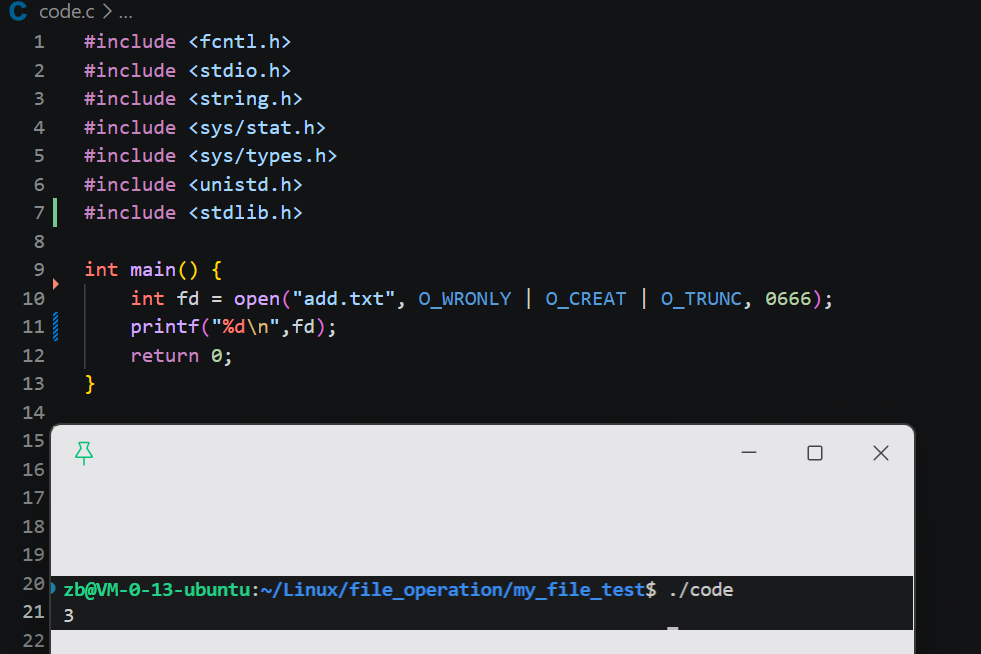Click the O_CREAT flag on line 10
The width and height of the screenshot is (981, 654).
[x=586, y=299]
